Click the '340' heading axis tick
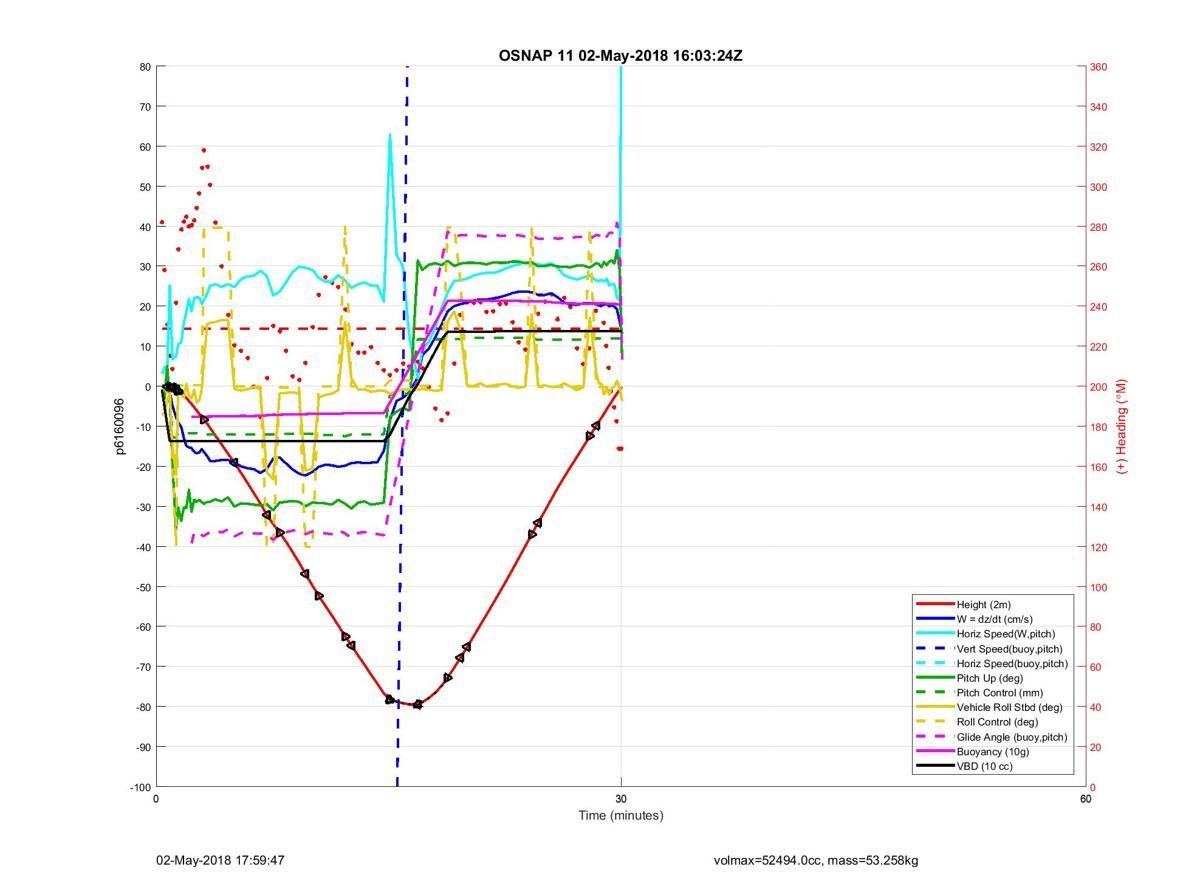The image size is (1200, 885). click(x=1098, y=107)
